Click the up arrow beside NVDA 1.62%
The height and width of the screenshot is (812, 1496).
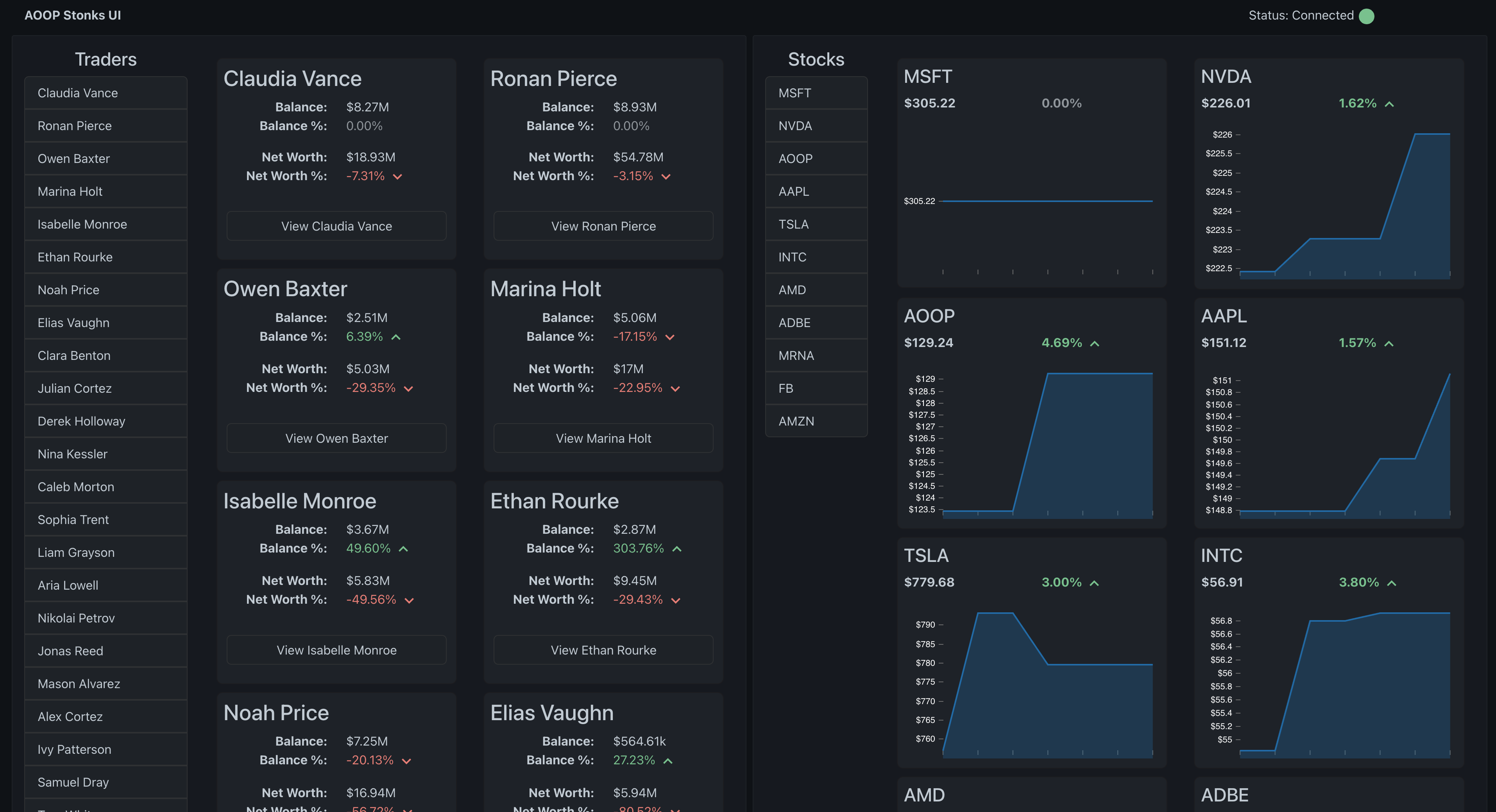(x=1389, y=104)
